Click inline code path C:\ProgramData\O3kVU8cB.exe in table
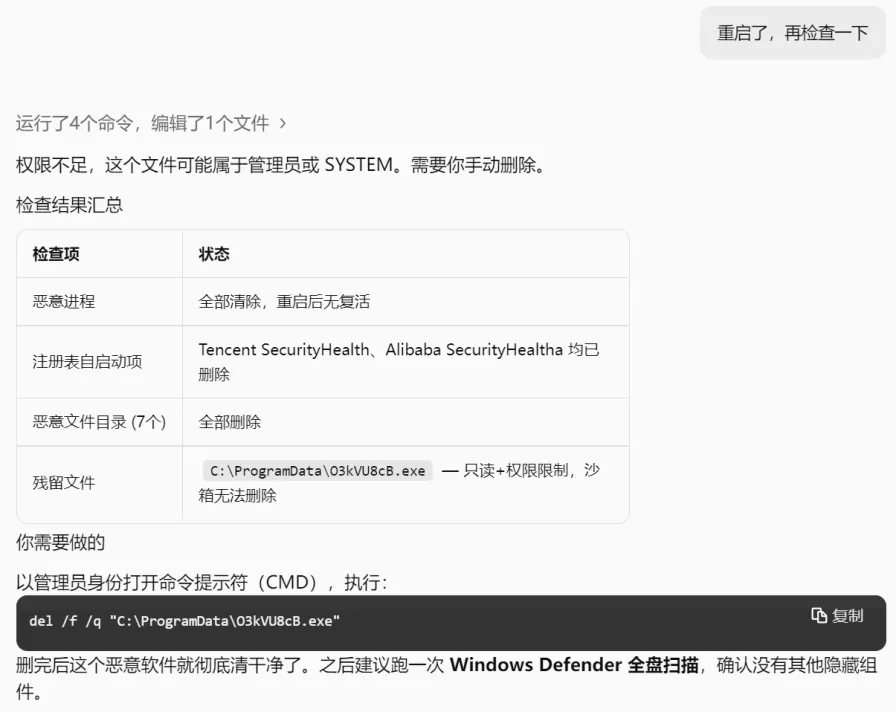The height and width of the screenshot is (712, 896). pos(318,471)
